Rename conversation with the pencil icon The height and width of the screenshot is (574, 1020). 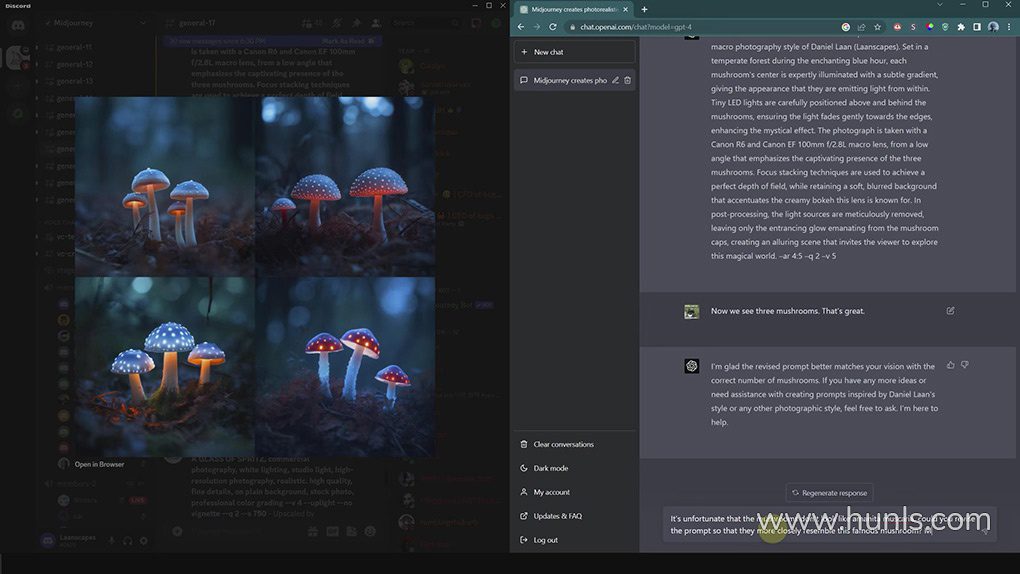pyautogui.click(x=615, y=81)
